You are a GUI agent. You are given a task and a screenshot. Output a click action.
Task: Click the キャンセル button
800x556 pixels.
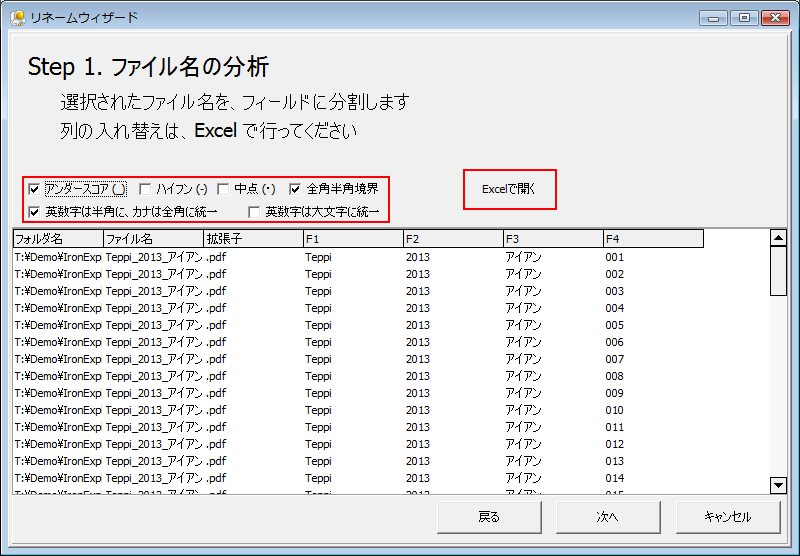point(728,517)
